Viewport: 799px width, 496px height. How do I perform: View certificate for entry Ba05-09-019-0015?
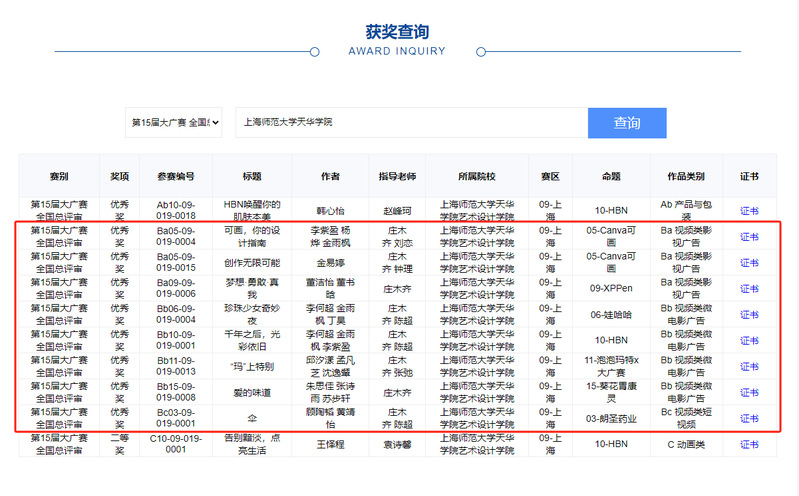point(749,263)
